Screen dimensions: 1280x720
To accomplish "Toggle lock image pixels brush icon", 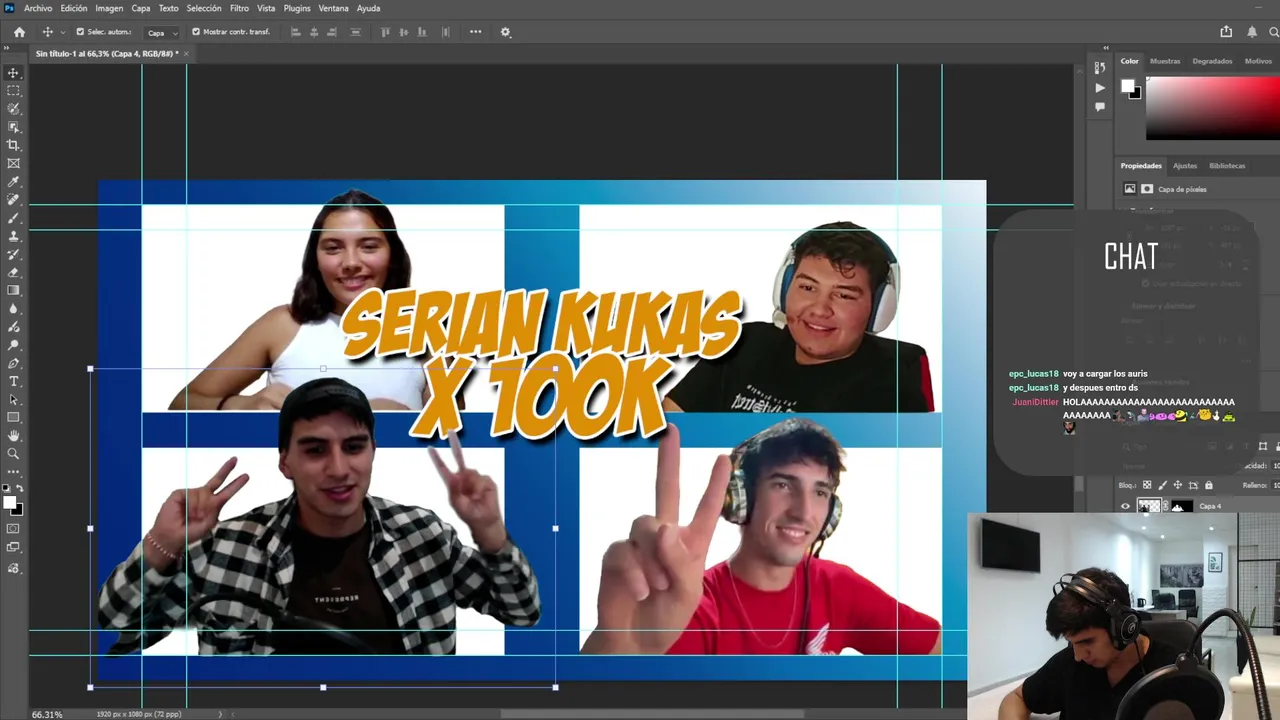I will [1162, 485].
